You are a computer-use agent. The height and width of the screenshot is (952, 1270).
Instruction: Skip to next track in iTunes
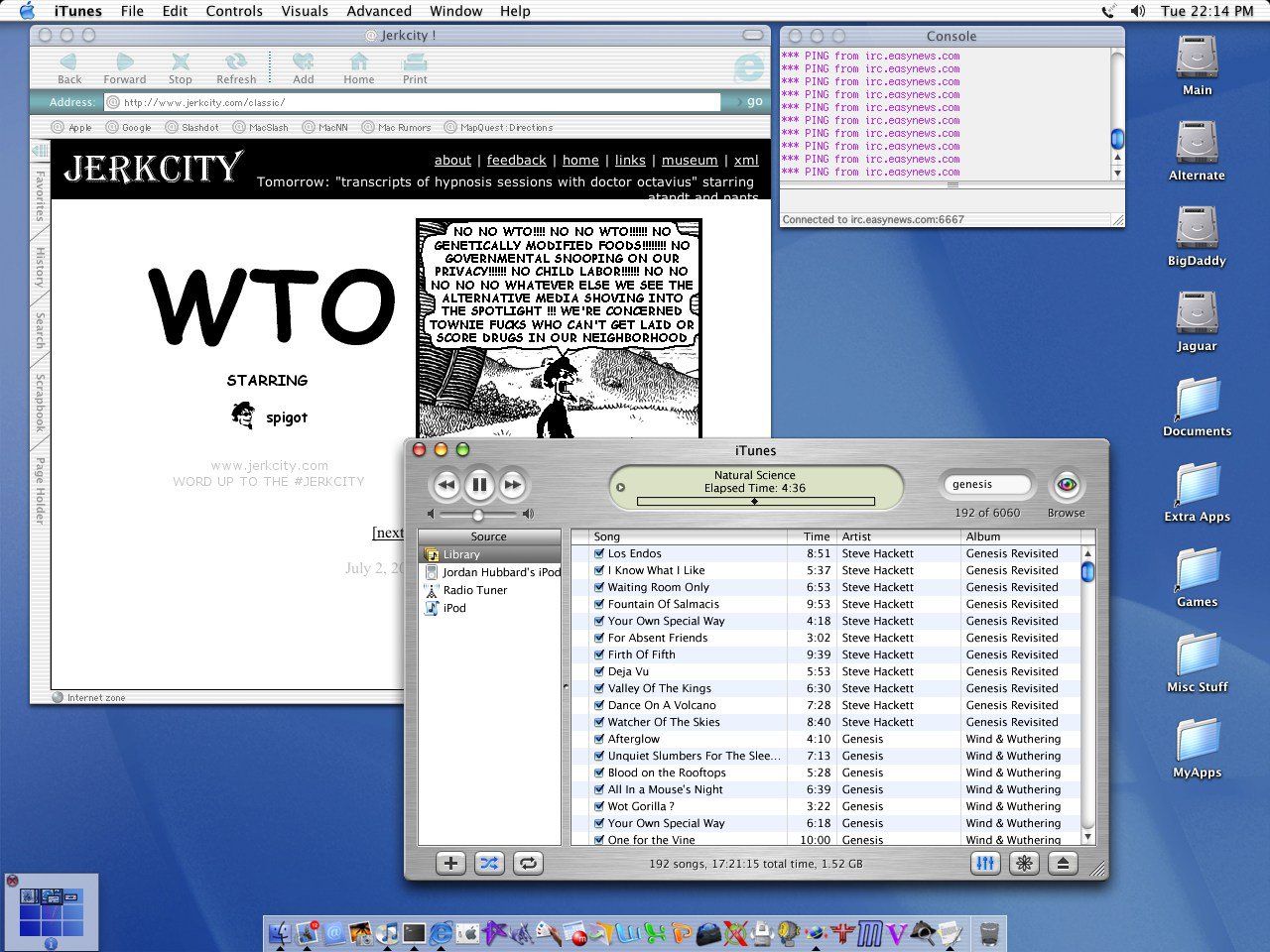pos(512,485)
